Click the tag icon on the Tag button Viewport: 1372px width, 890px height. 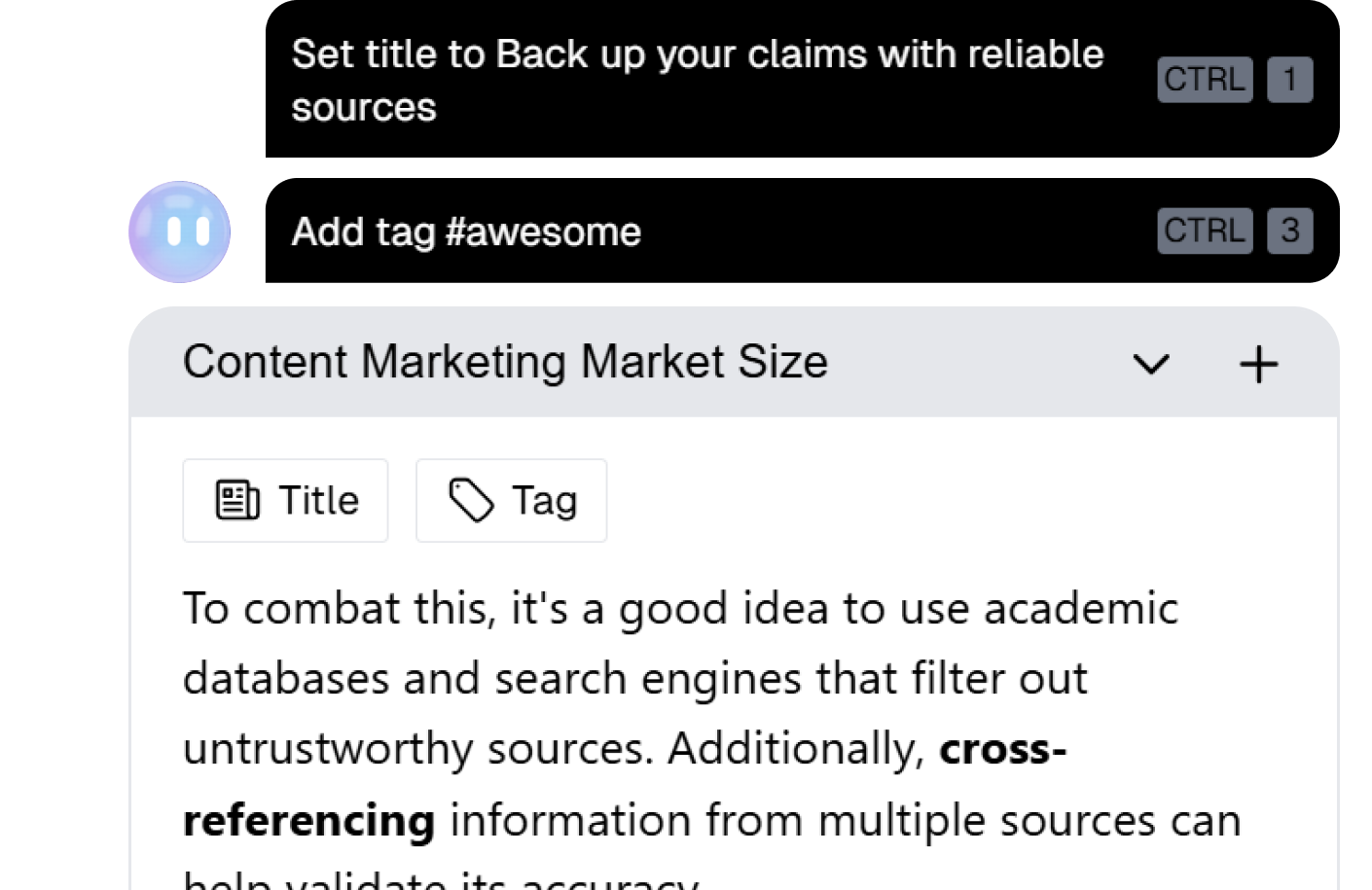(471, 501)
